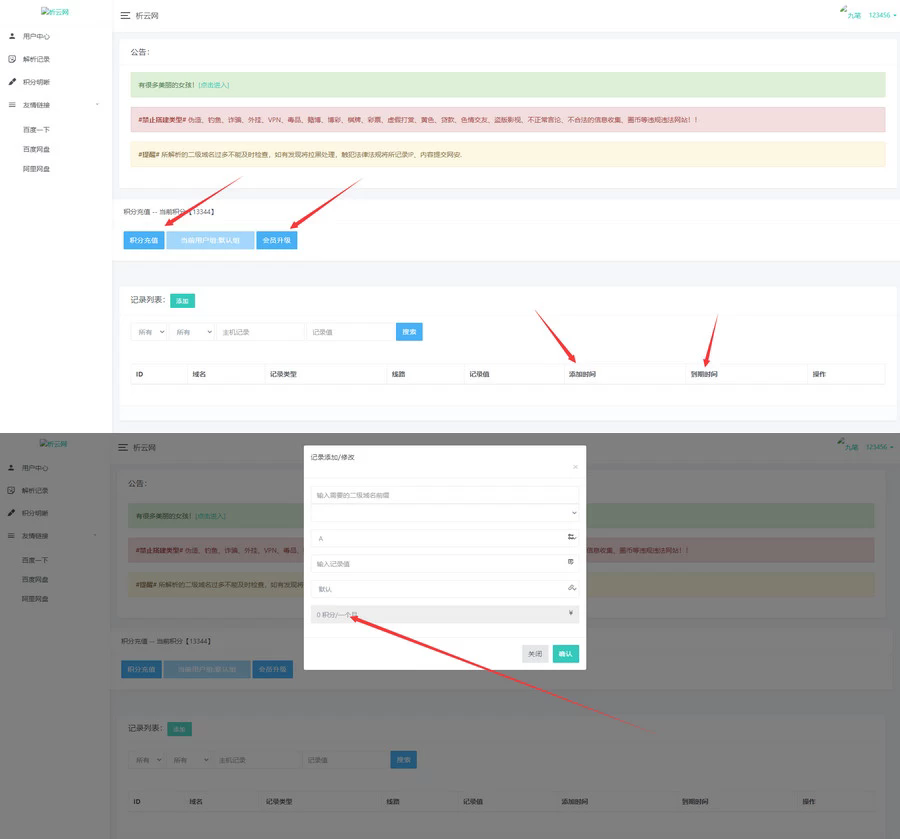Close the 记录添加/修改 dialog with the X icon
The width and height of the screenshot is (900, 839).
click(x=574, y=467)
